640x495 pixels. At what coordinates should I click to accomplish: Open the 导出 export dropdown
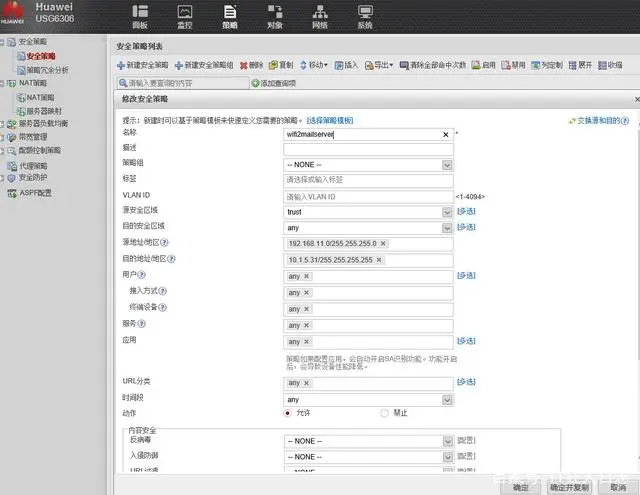coord(379,65)
